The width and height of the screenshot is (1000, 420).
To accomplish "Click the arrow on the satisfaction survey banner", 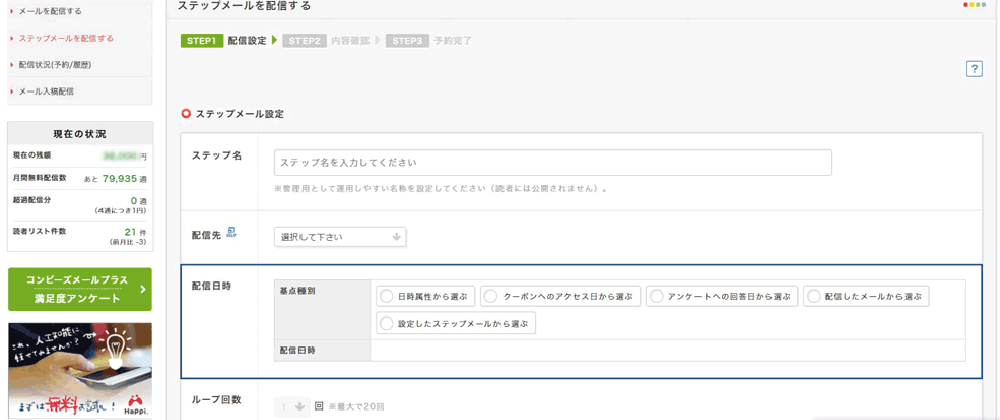I will [143, 289].
